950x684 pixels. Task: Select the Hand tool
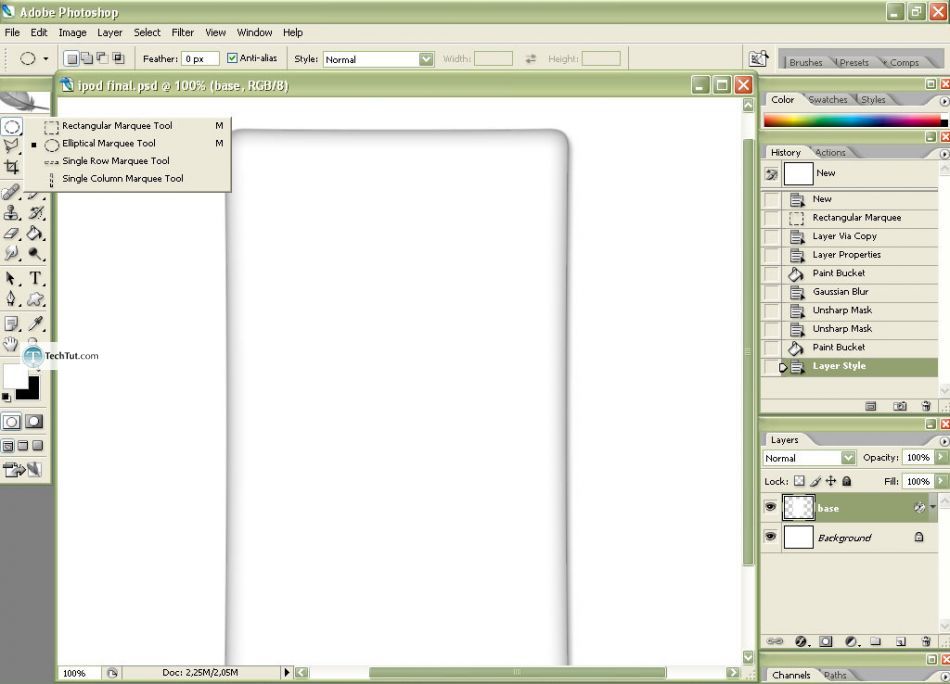coord(10,344)
